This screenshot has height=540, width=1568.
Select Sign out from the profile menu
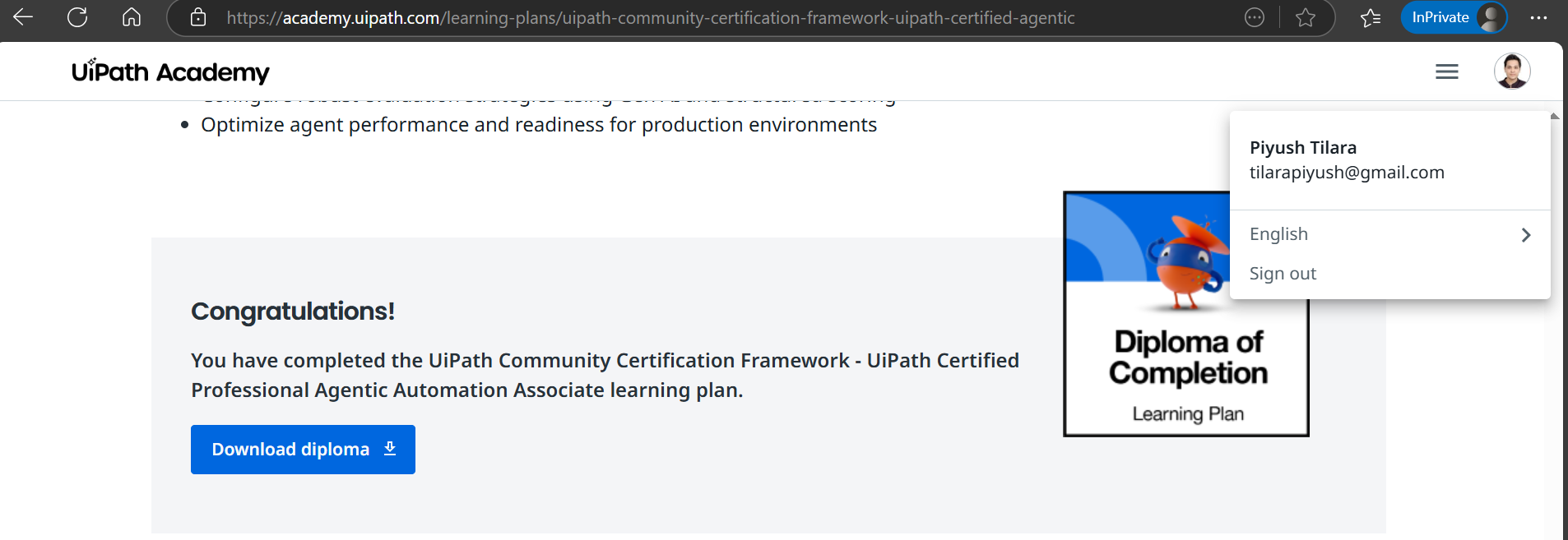(1283, 274)
